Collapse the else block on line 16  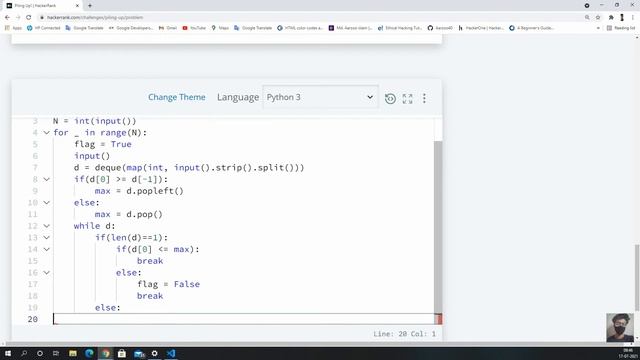click(47, 272)
